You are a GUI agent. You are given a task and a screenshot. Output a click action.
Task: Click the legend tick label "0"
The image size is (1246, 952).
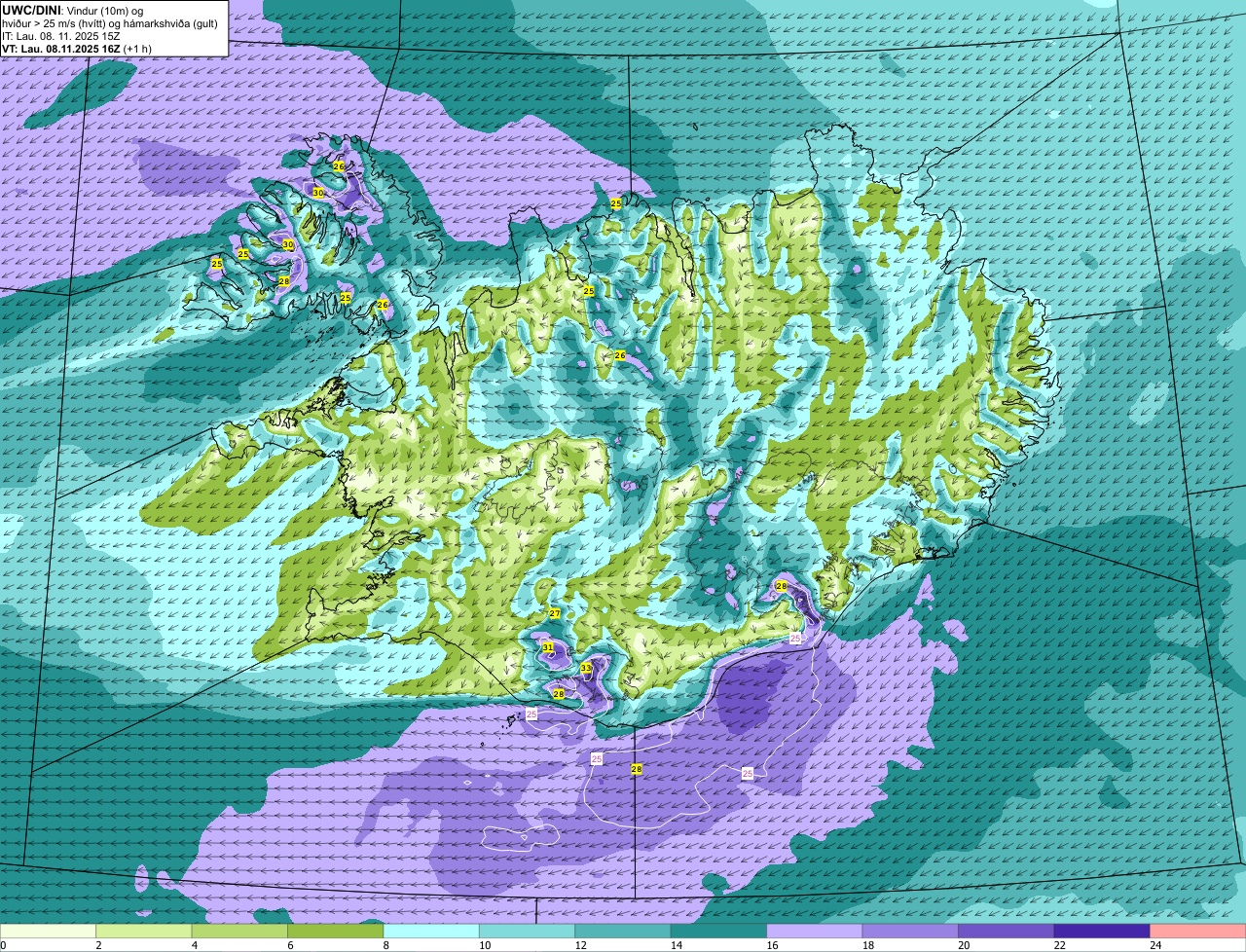(x=4, y=945)
